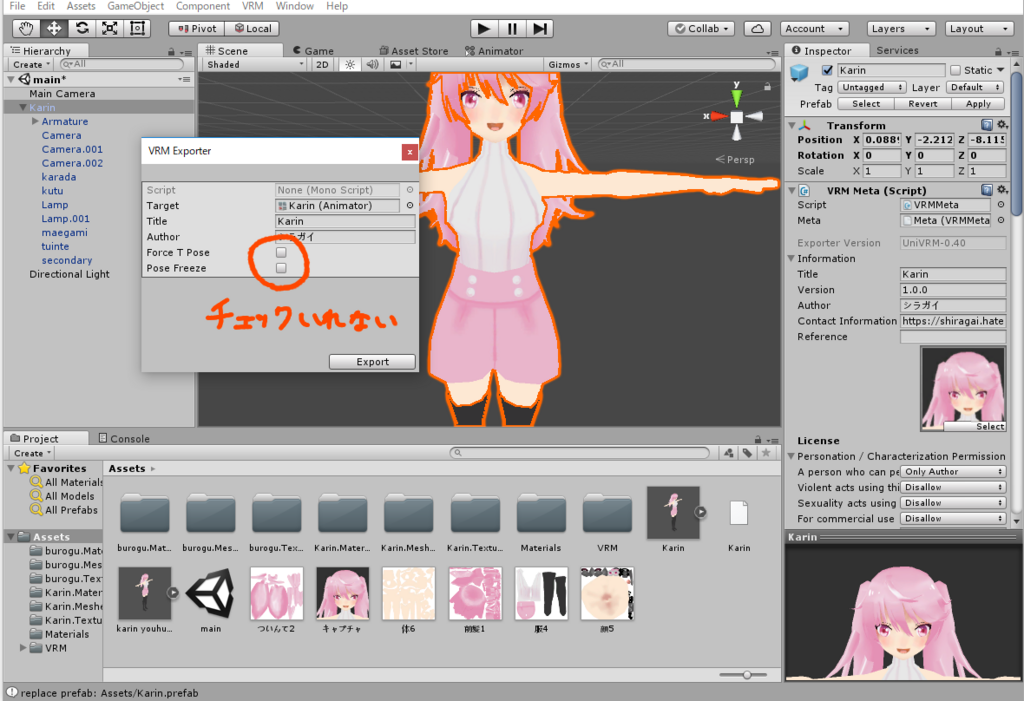Click Search by Label icon in Project
Screen dimensions: 1024x701
click(748, 453)
